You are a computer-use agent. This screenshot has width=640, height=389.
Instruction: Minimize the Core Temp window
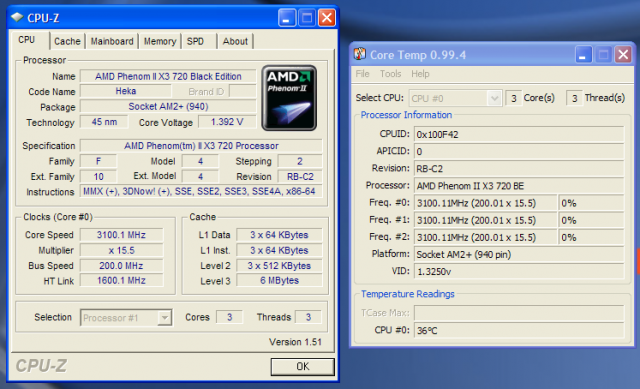click(583, 54)
